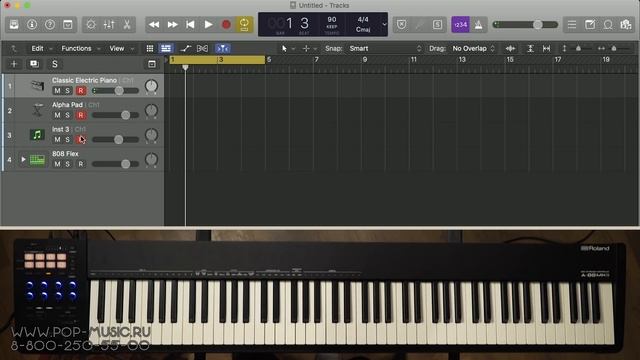640x360 pixels.
Task: Record-enable the 808 Flex track
Action: pos(81,164)
